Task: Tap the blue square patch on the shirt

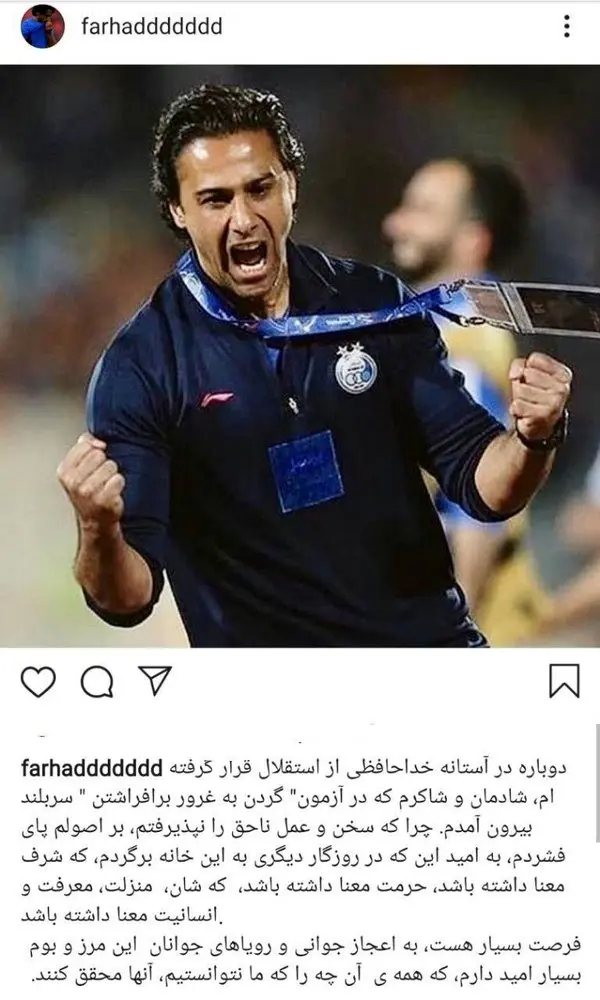Action: tap(306, 471)
